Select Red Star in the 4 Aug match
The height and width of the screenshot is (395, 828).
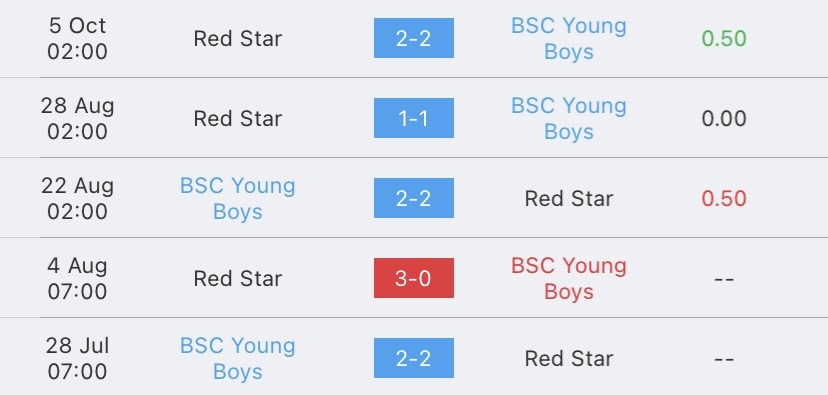coord(238,278)
